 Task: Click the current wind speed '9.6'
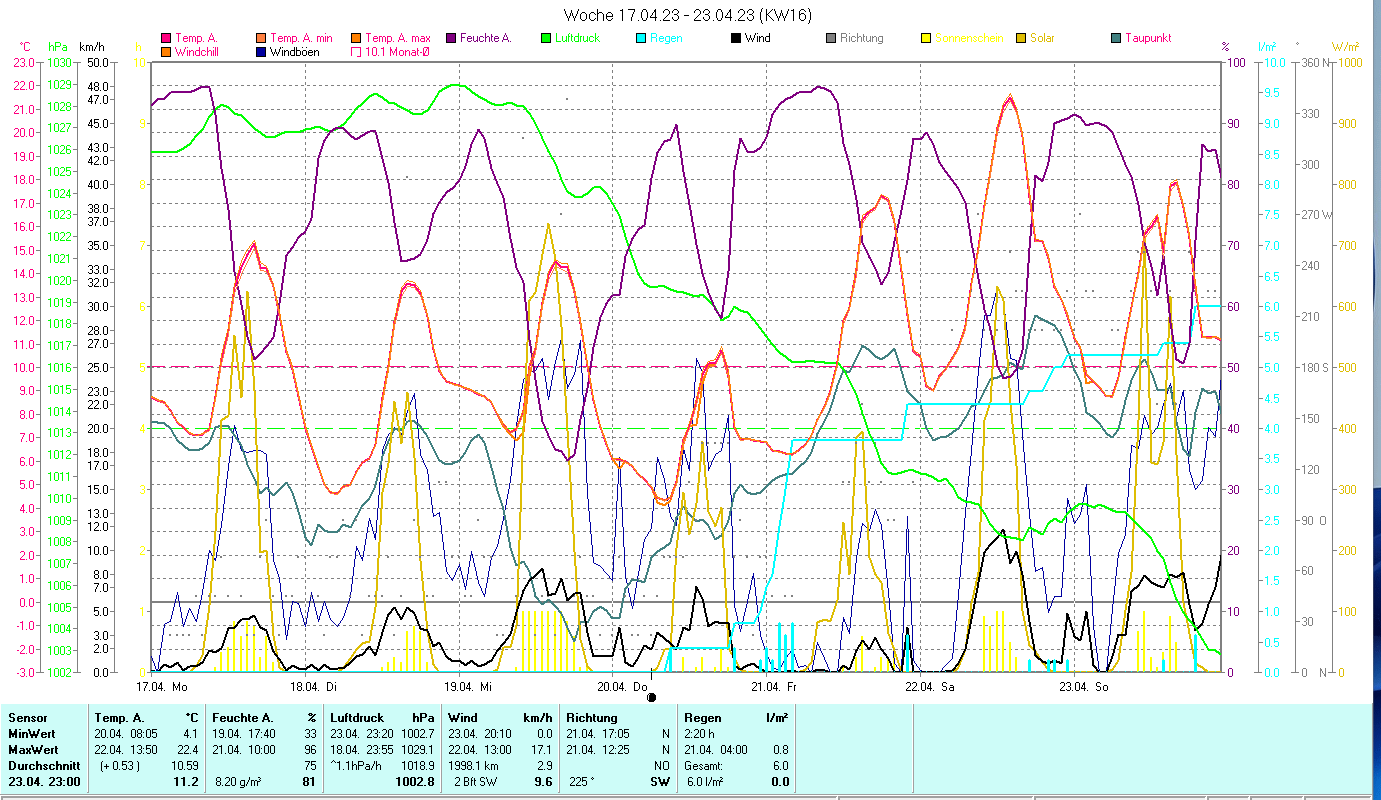point(543,781)
